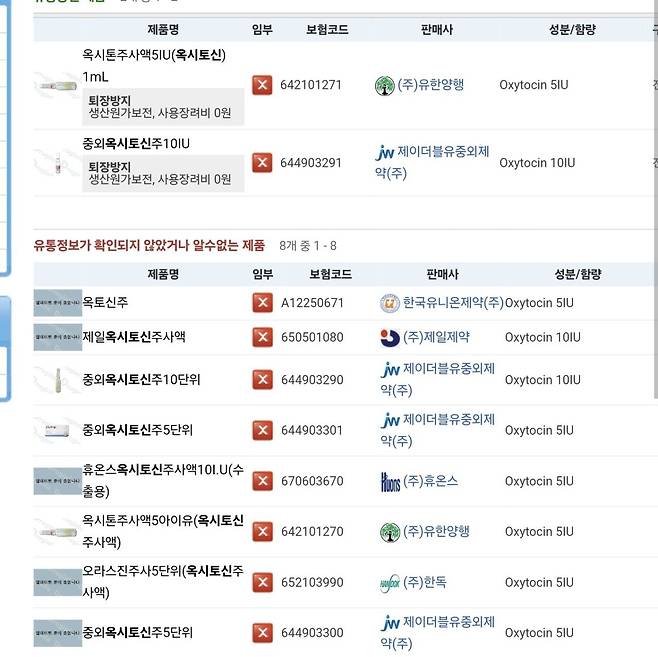Click 퇴장방지 badge under 옥시톤주사액5IU
This screenshot has width=658, height=657.
(x=163, y=107)
